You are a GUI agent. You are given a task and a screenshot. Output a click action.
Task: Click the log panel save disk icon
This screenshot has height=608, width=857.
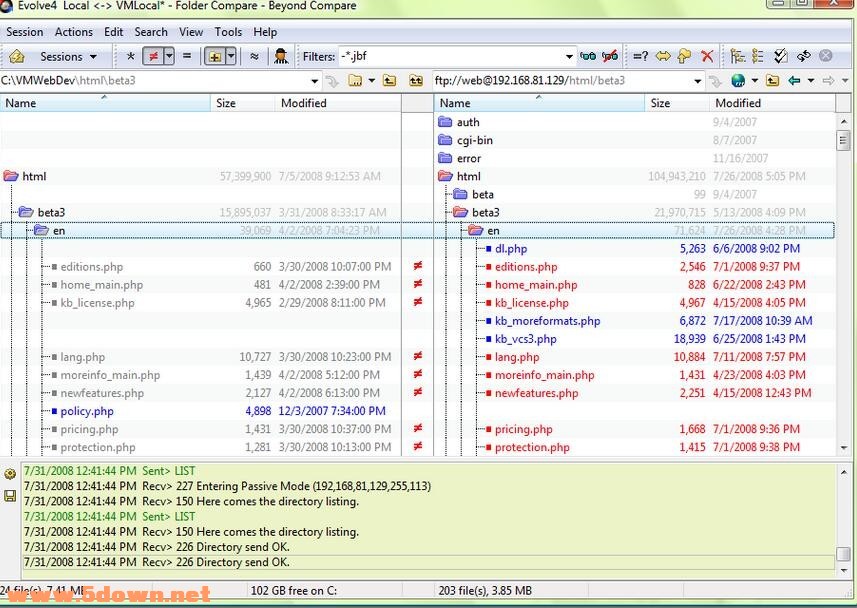click(10, 495)
